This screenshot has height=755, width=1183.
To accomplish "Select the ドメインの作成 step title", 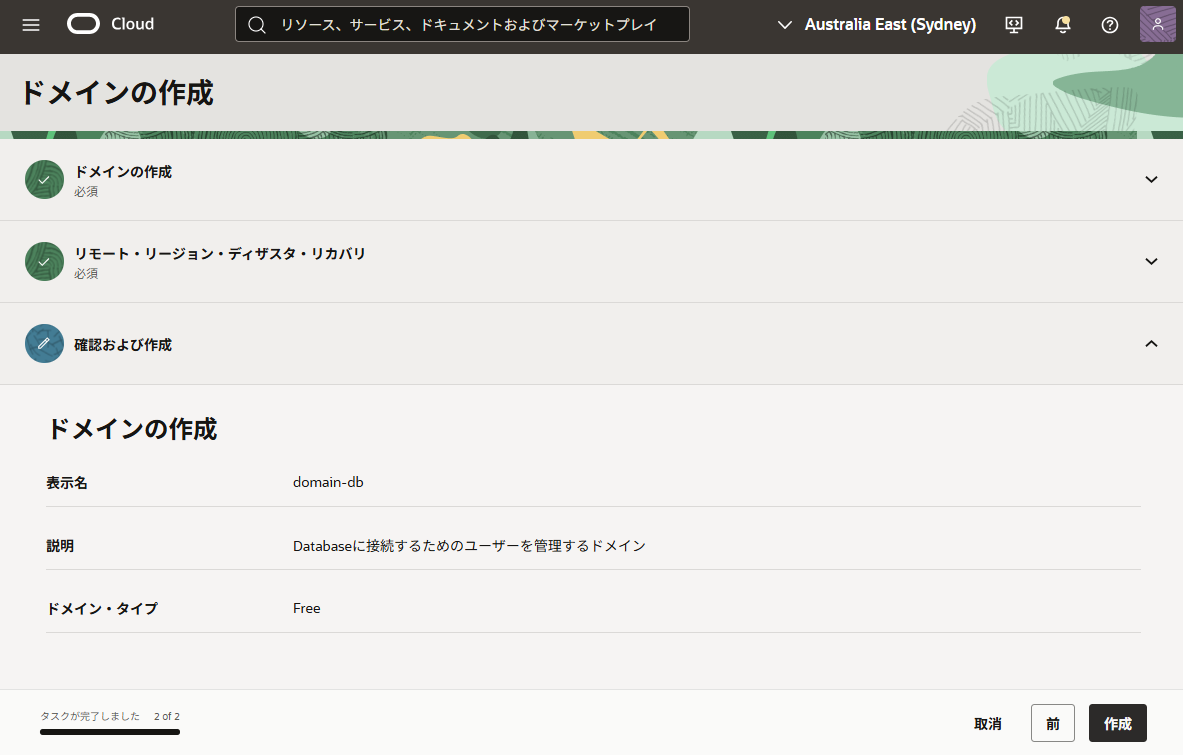I will [123, 172].
